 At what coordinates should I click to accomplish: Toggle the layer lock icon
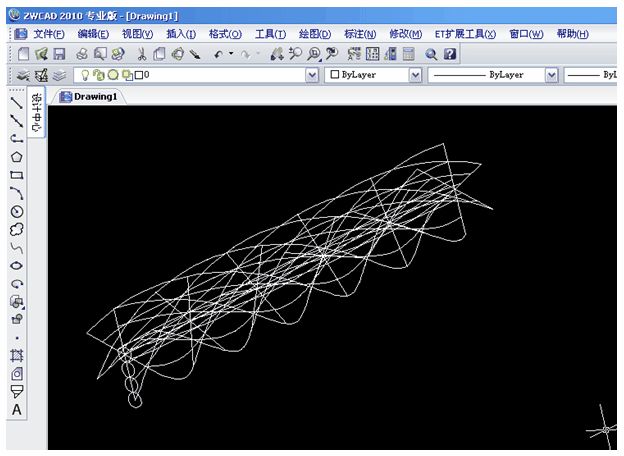pos(126,75)
